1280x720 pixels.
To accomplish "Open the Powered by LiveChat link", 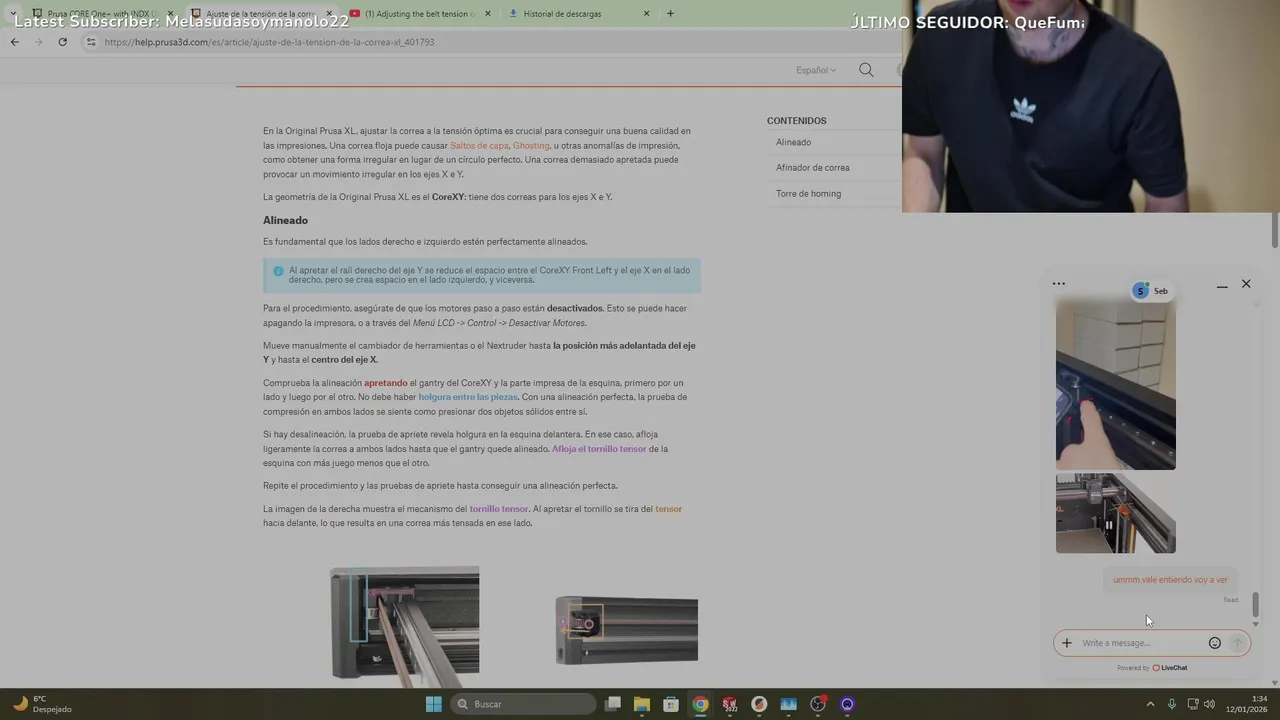I will point(1152,668).
